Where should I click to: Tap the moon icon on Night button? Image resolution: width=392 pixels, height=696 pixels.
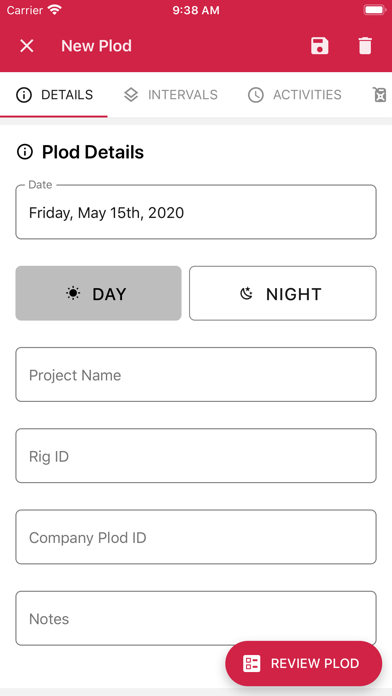coord(246,293)
